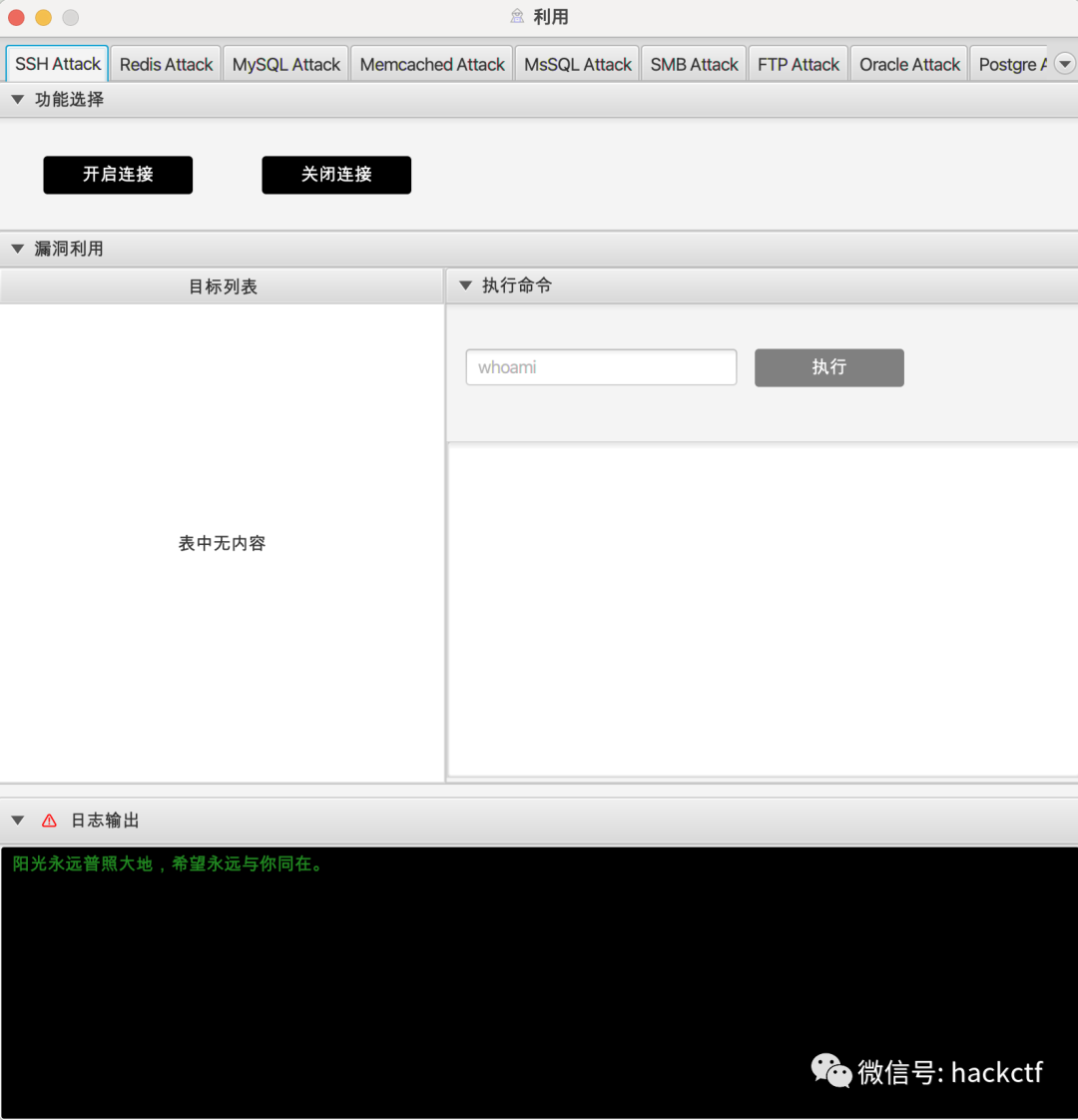The image size is (1078, 1120).
Task: Collapse the 功能选择 section
Action: point(17,100)
